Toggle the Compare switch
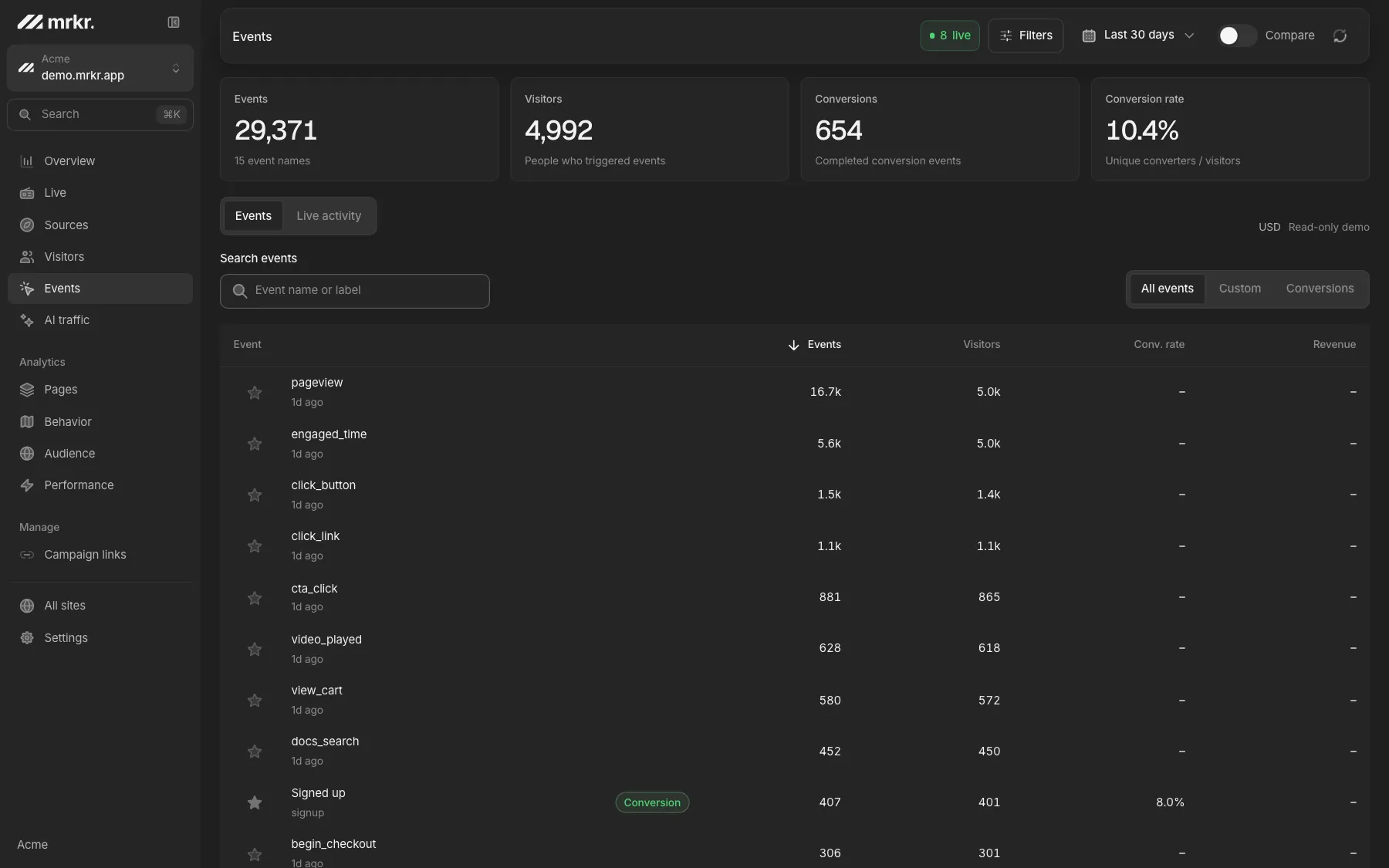Viewport: 1389px width, 868px height. tap(1236, 35)
